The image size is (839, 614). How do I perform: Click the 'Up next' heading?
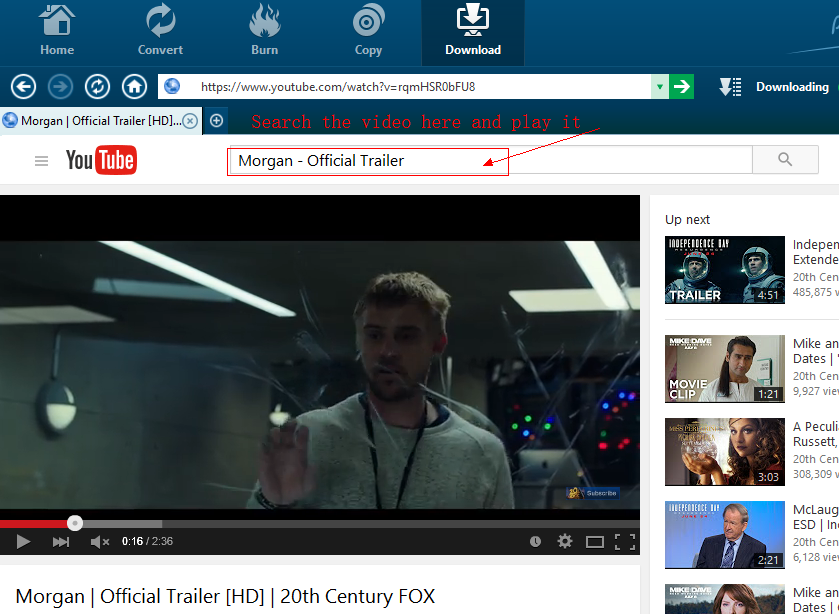pos(687,219)
